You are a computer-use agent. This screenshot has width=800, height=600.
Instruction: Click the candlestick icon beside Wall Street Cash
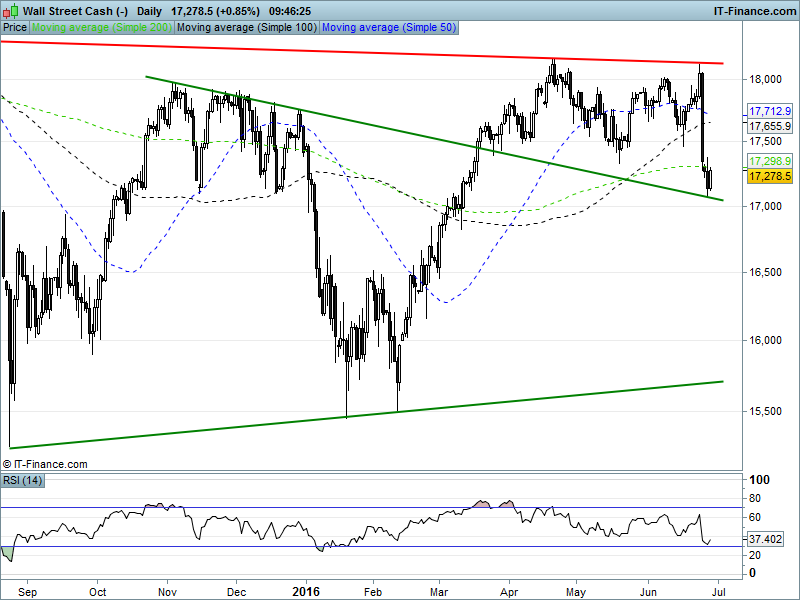(10, 11)
